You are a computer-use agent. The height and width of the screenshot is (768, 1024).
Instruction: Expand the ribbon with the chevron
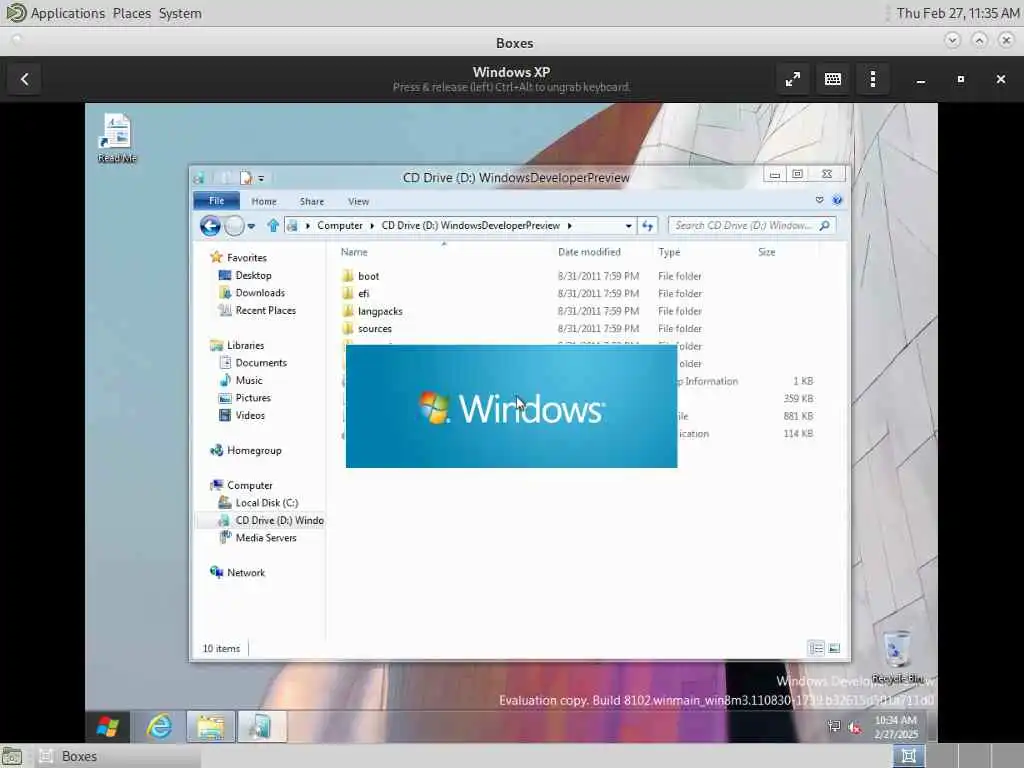coord(820,200)
